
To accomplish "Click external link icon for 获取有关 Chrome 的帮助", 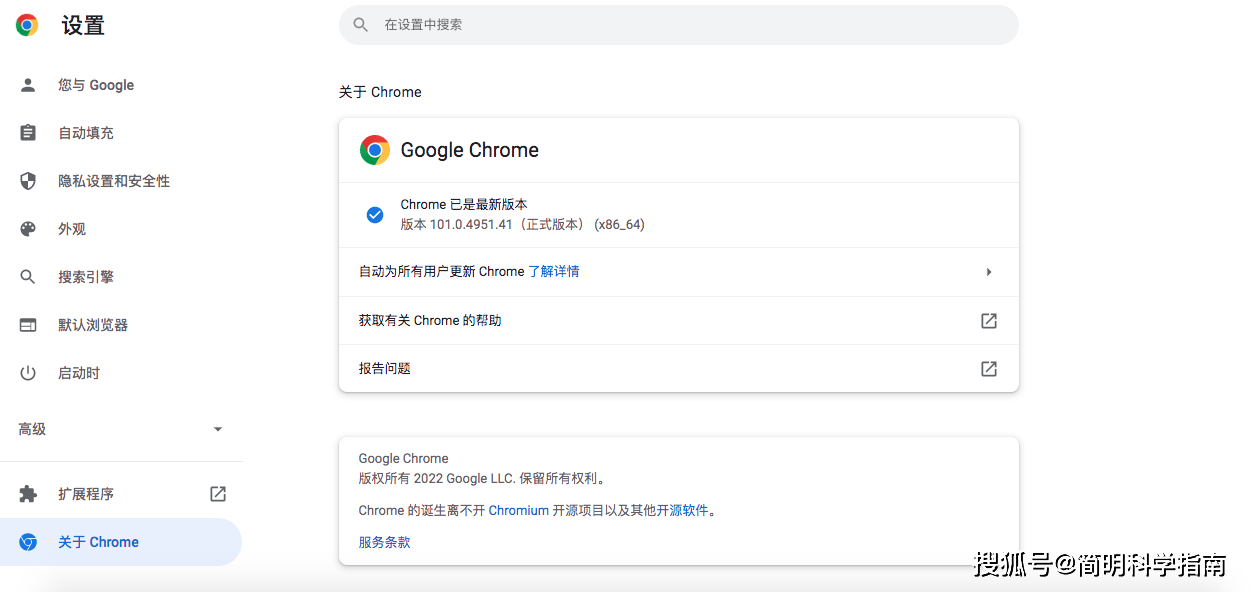I will coord(989,321).
